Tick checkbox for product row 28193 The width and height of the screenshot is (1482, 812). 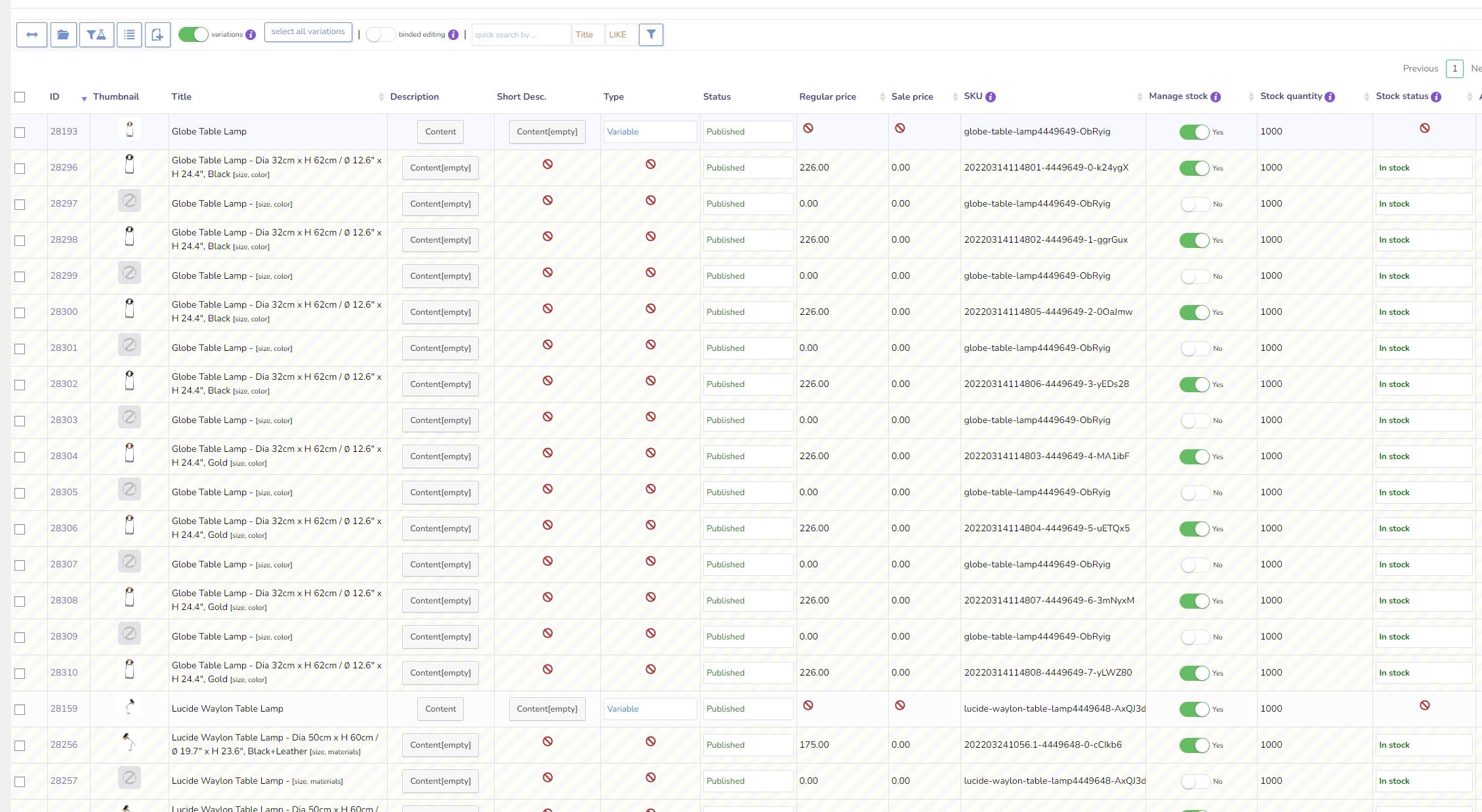pyautogui.click(x=20, y=132)
